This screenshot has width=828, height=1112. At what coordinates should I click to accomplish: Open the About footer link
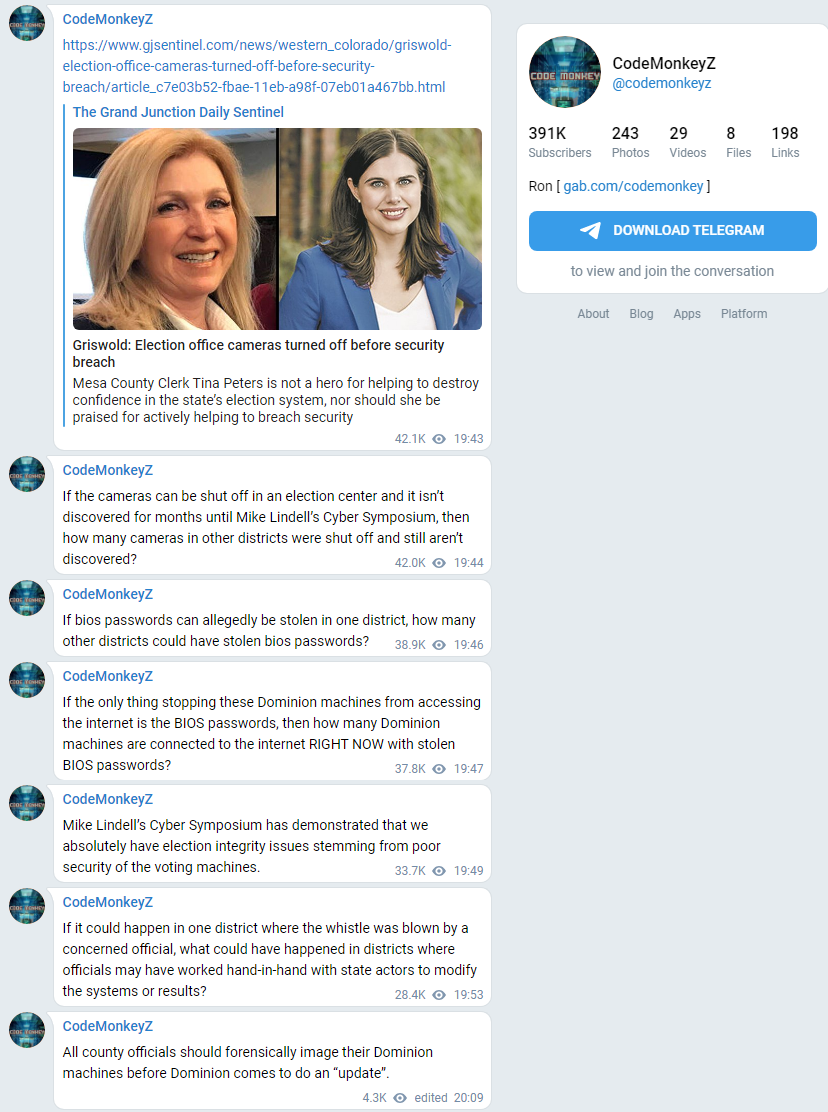point(593,313)
